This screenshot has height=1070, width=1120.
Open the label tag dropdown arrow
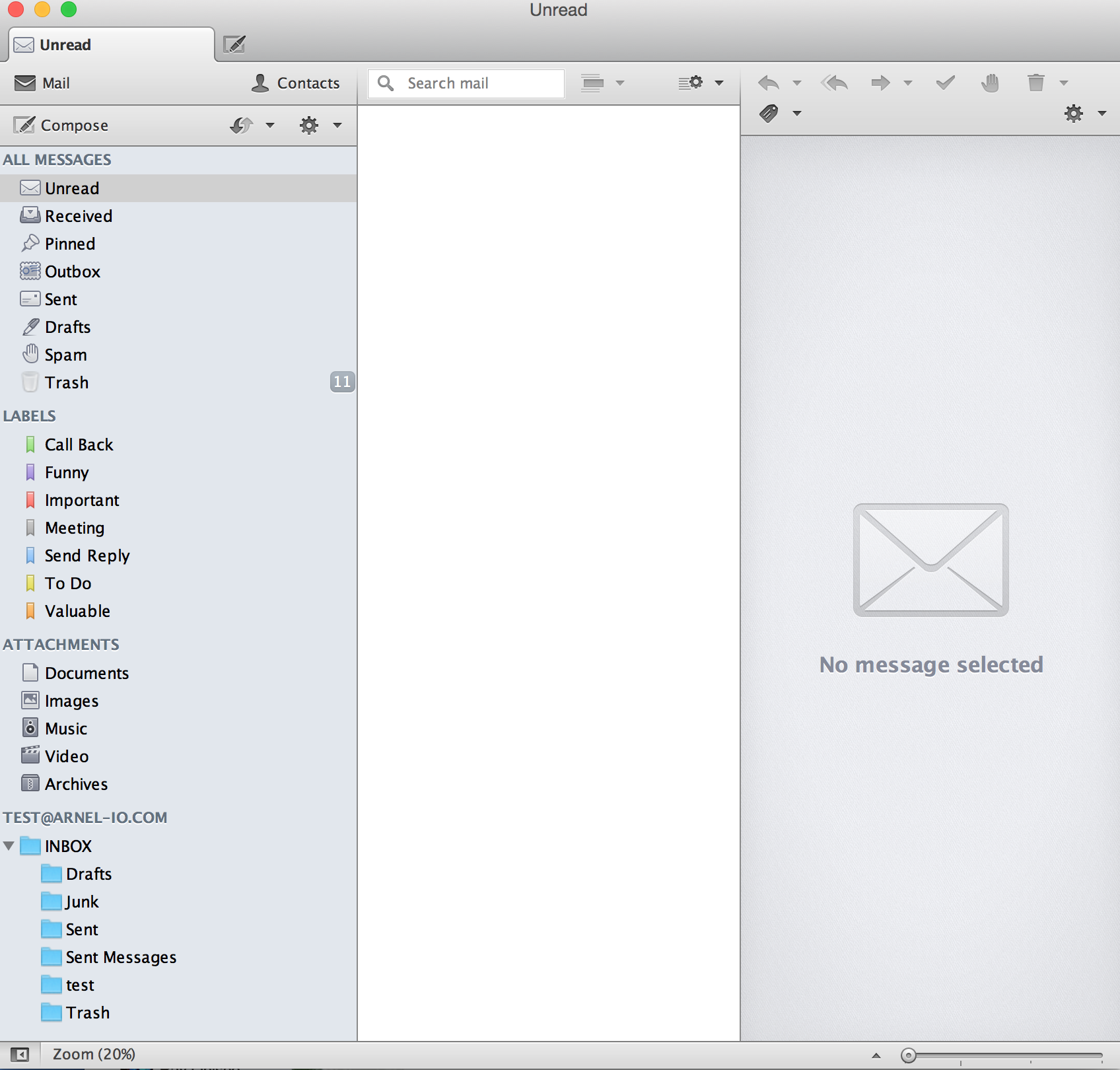[x=797, y=114]
